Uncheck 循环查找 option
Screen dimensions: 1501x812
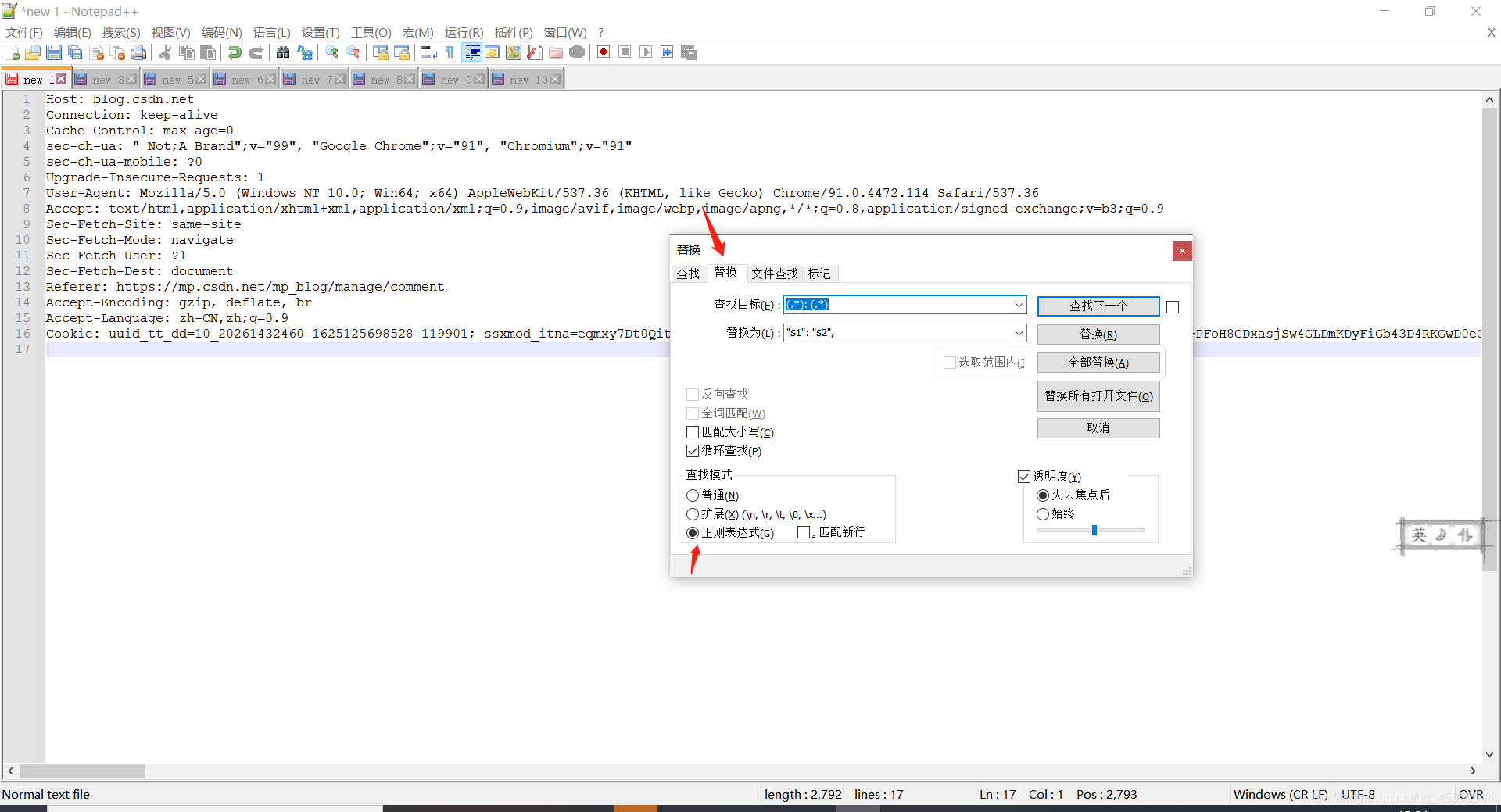tap(693, 451)
